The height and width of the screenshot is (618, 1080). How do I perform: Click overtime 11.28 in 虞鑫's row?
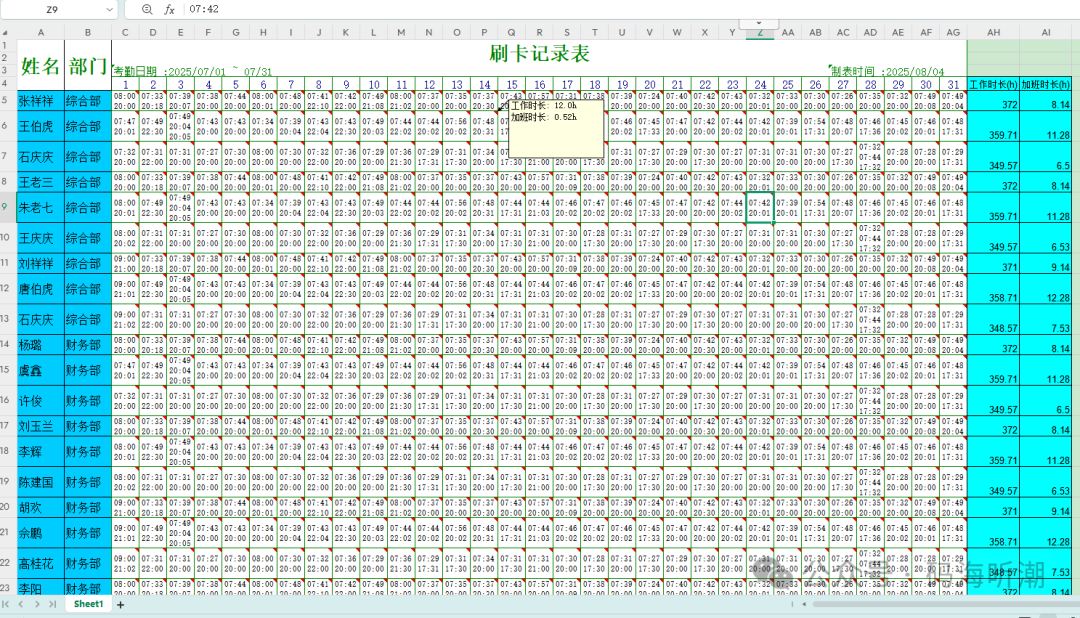[x=1046, y=370]
